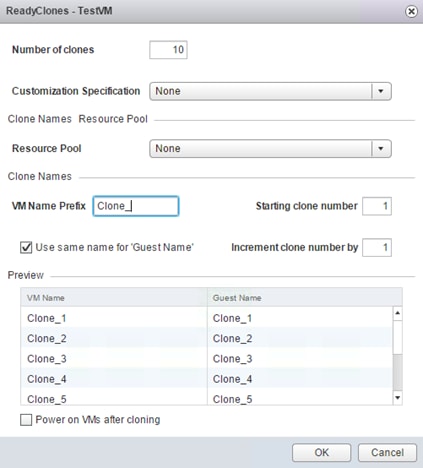This screenshot has height=468, width=423.
Task: Click the Cancel button
Action: 387,452
